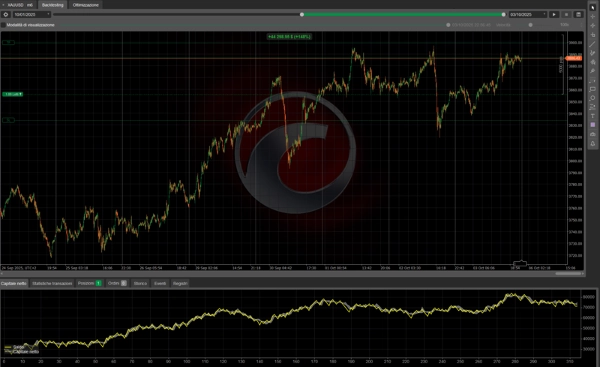Open the start date dropdown 10/01/2025
This screenshot has height=367, width=600.
32,15
